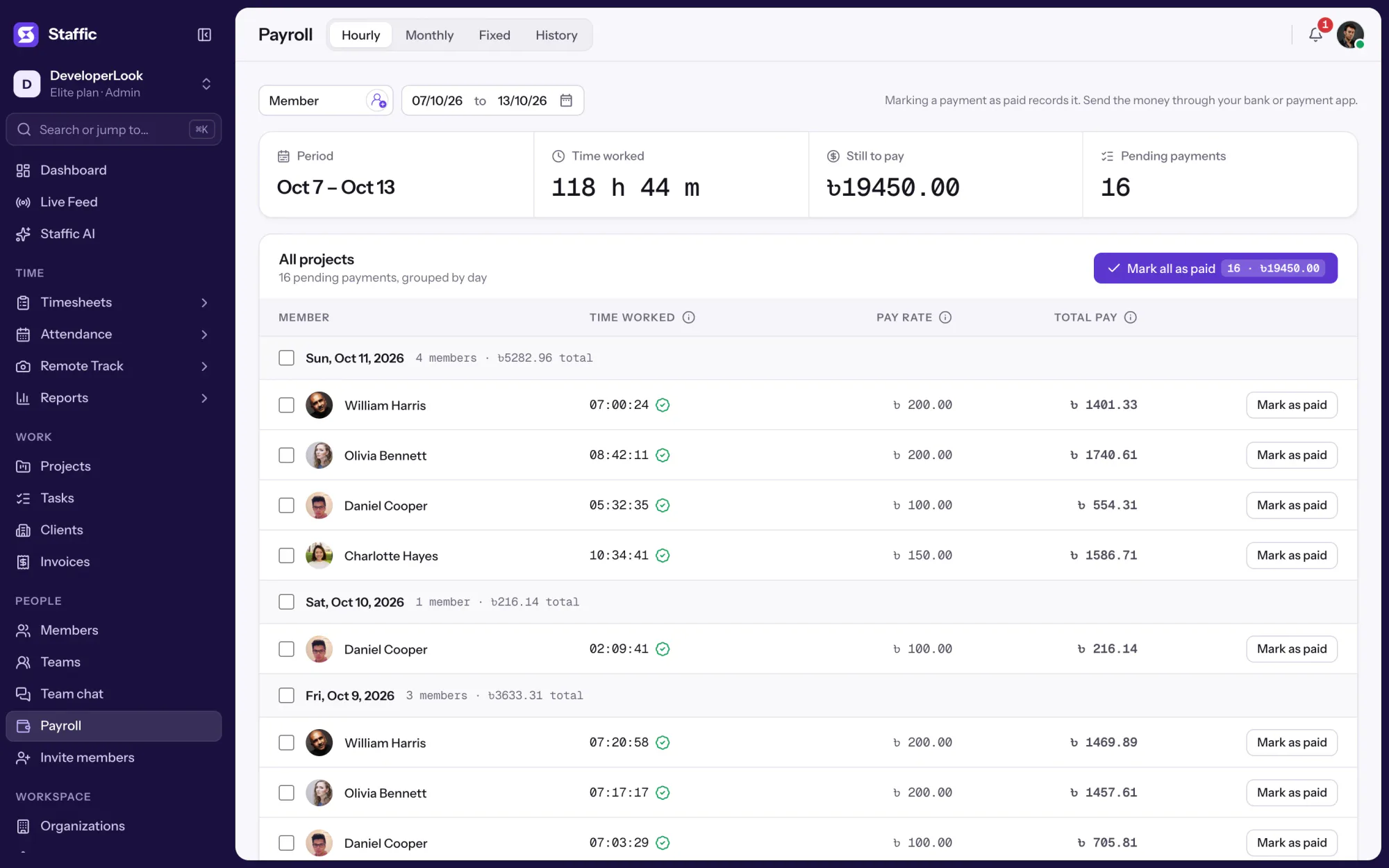Mark Charlotte Hayes payment as paid
The width and height of the screenshot is (1389, 868).
pyautogui.click(x=1292, y=556)
